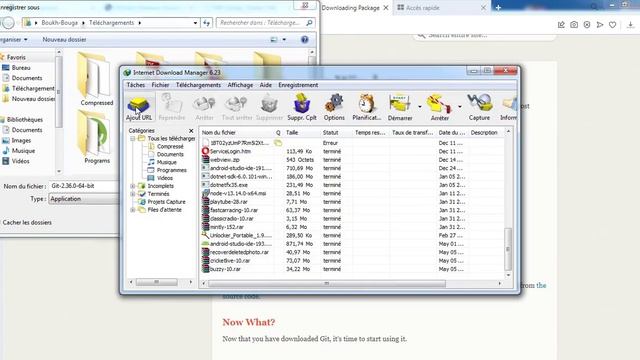Open the Enregistrement menu
The width and height of the screenshot is (640, 360).
(x=298, y=85)
